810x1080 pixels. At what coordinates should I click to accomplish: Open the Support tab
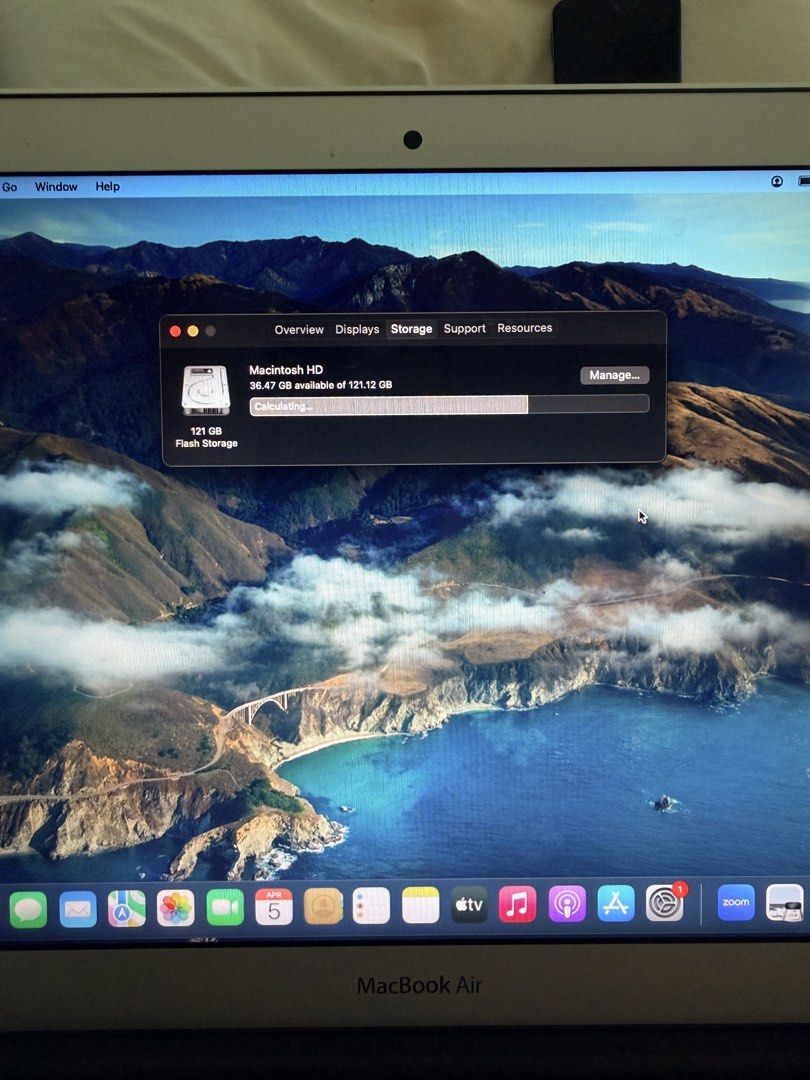(464, 329)
